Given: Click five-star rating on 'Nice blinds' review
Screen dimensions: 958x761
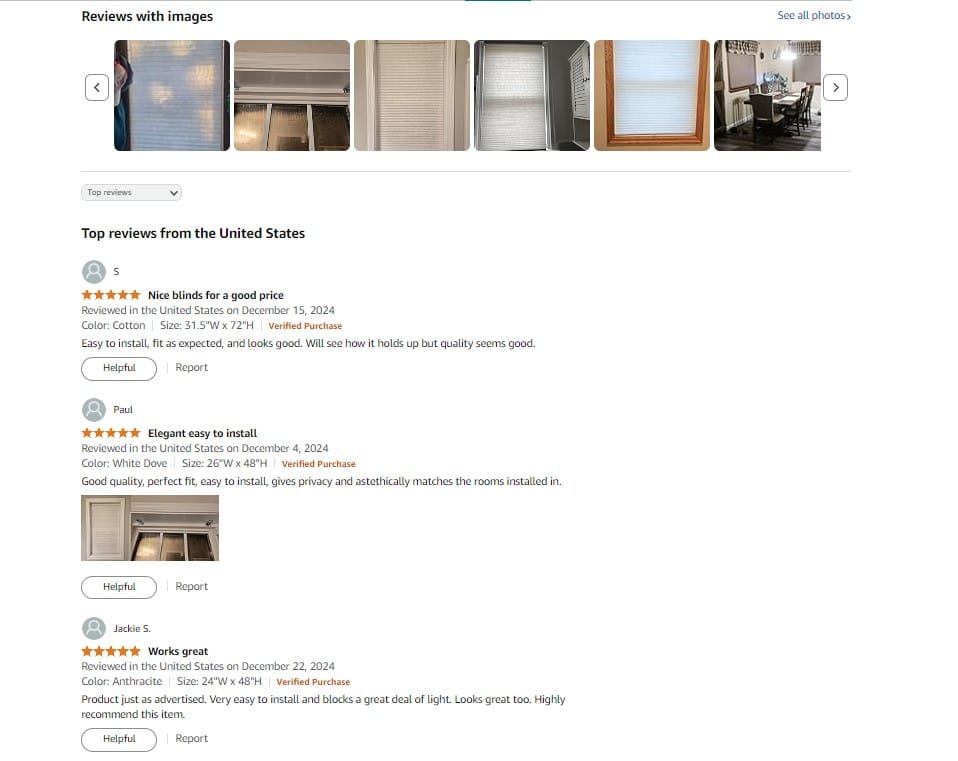Looking at the screenshot, I should click(x=111, y=295).
